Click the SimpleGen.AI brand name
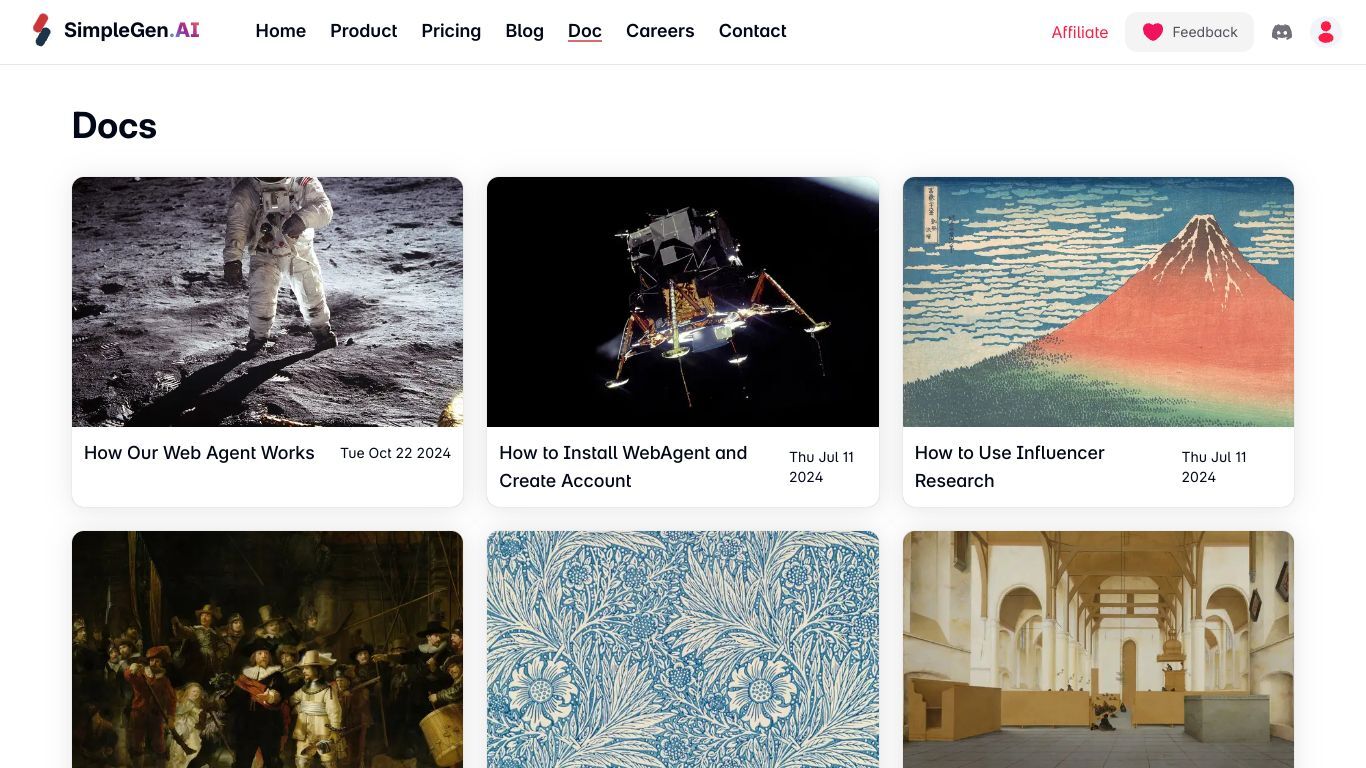 [x=132, y=30]
